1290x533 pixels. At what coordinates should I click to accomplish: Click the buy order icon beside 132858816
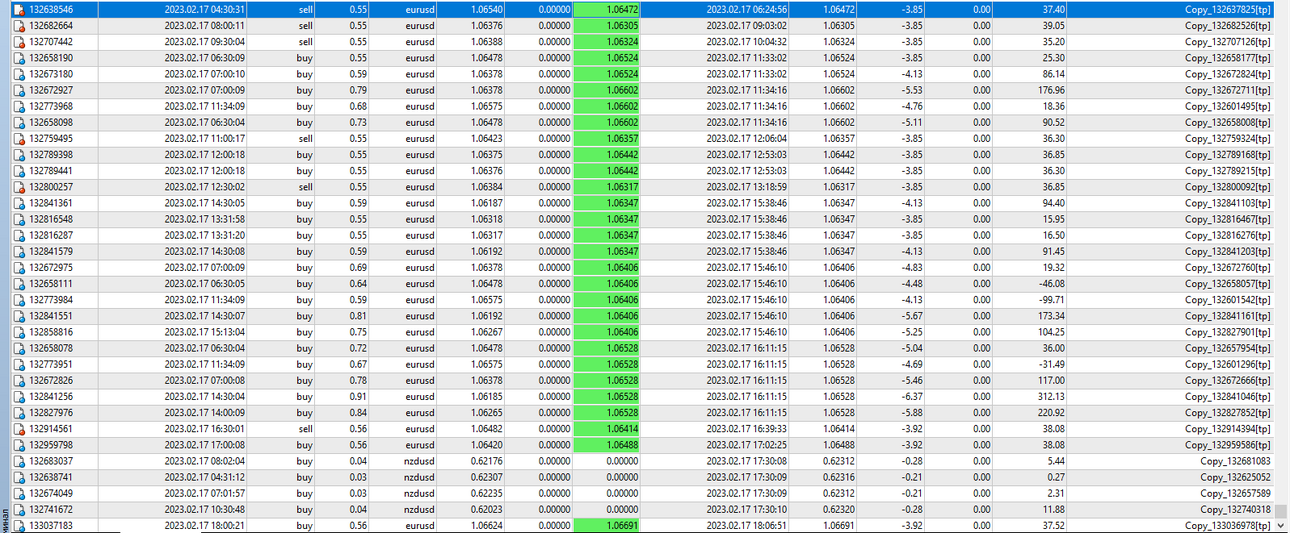[19, 332]
